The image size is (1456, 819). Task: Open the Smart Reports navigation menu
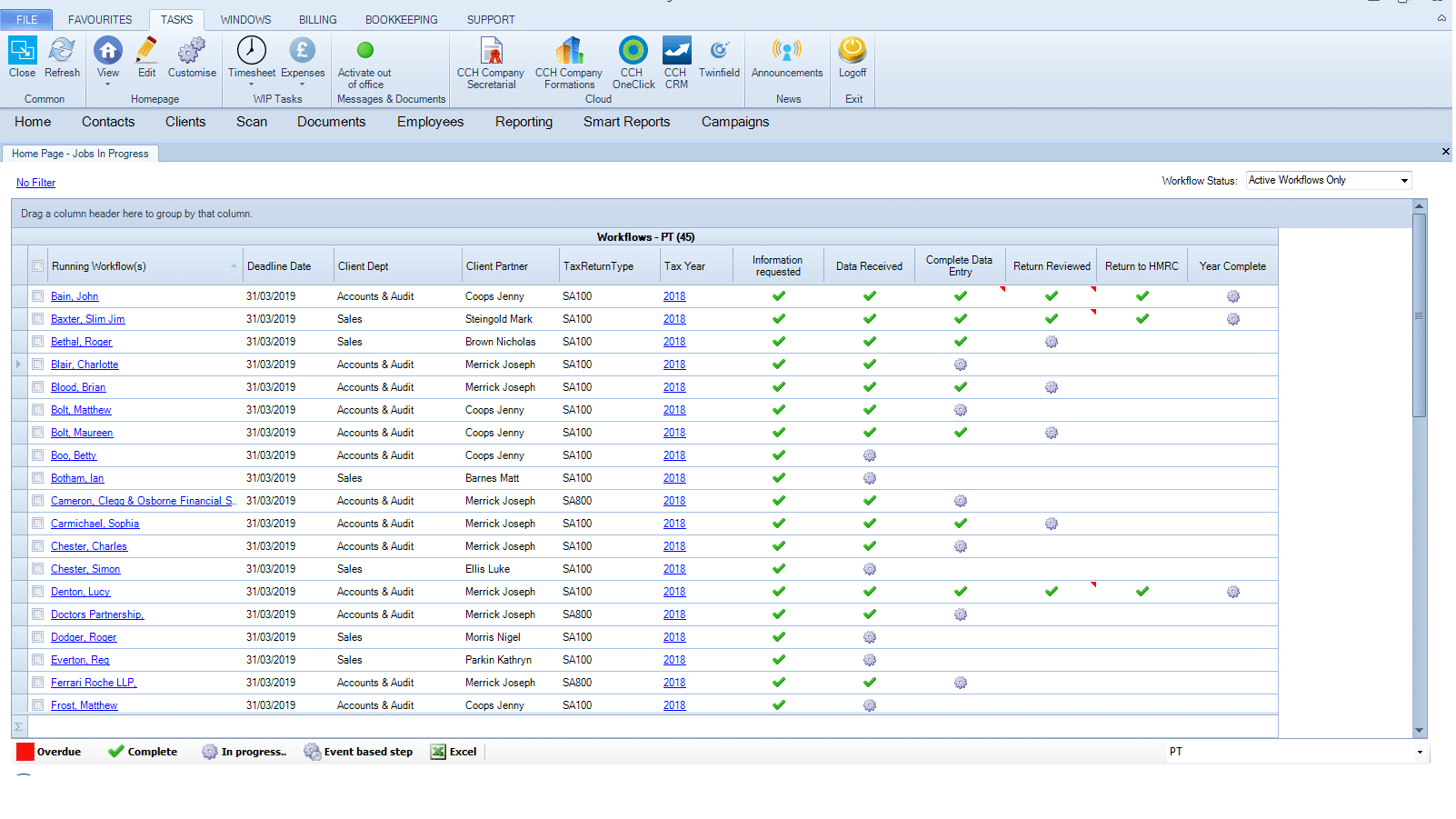(626, 122)
